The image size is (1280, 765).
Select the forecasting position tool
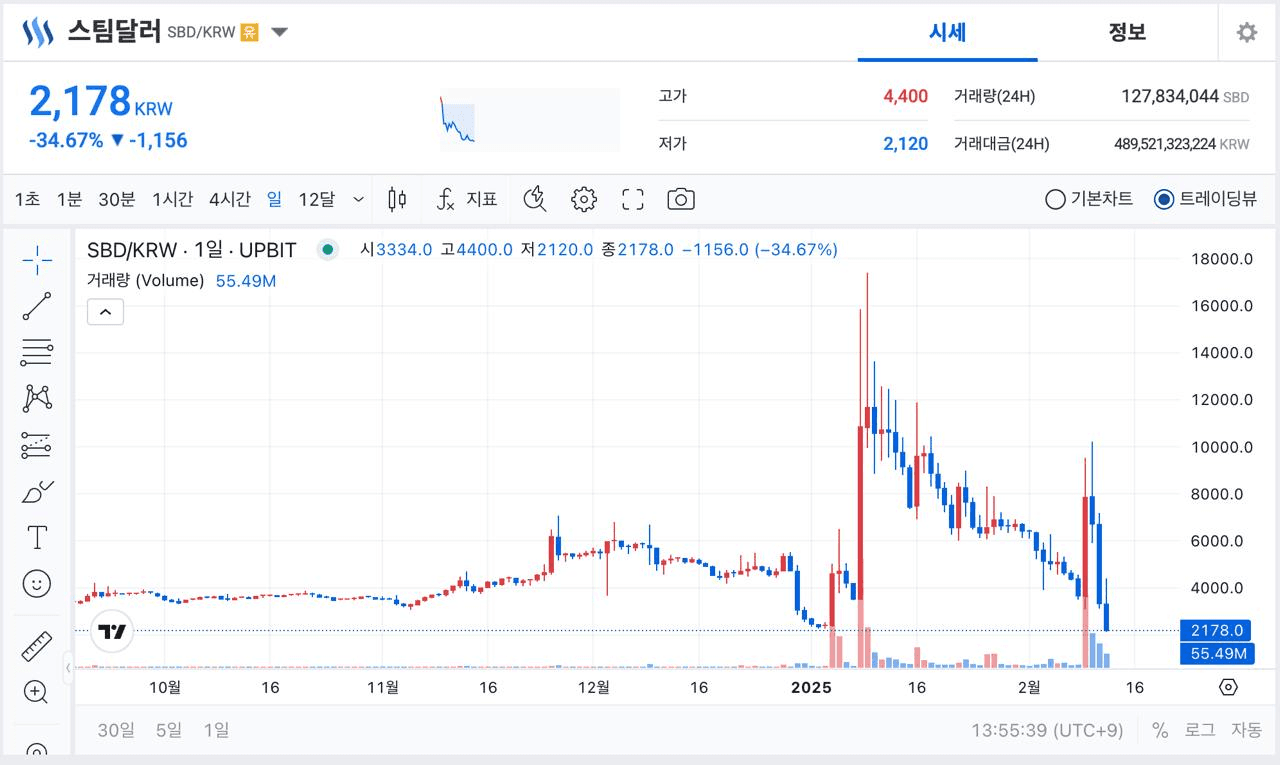click(37, 445)
